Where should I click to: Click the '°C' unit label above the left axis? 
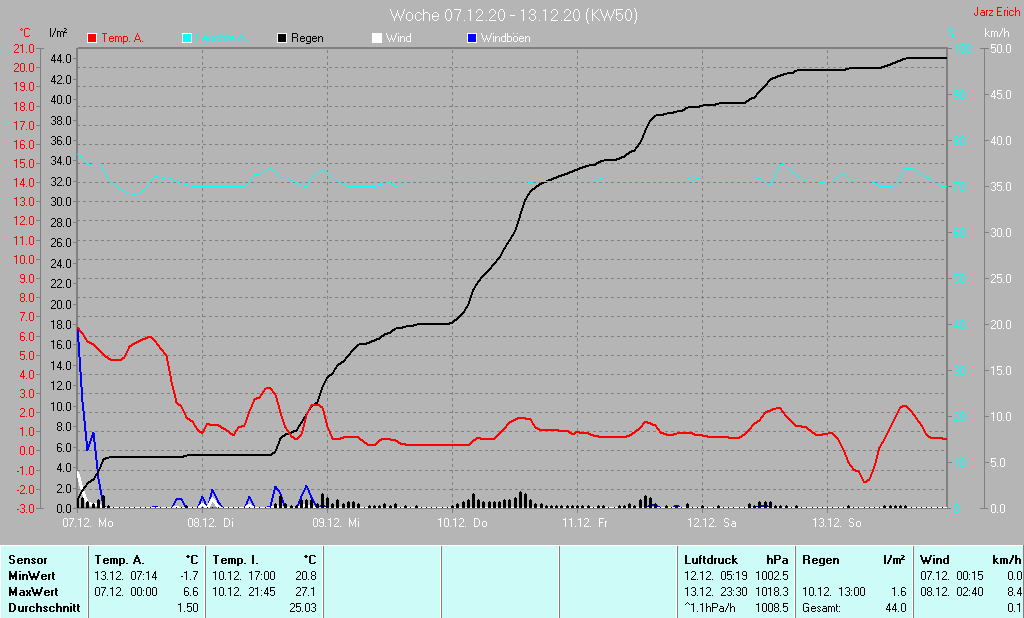(25, 33)
